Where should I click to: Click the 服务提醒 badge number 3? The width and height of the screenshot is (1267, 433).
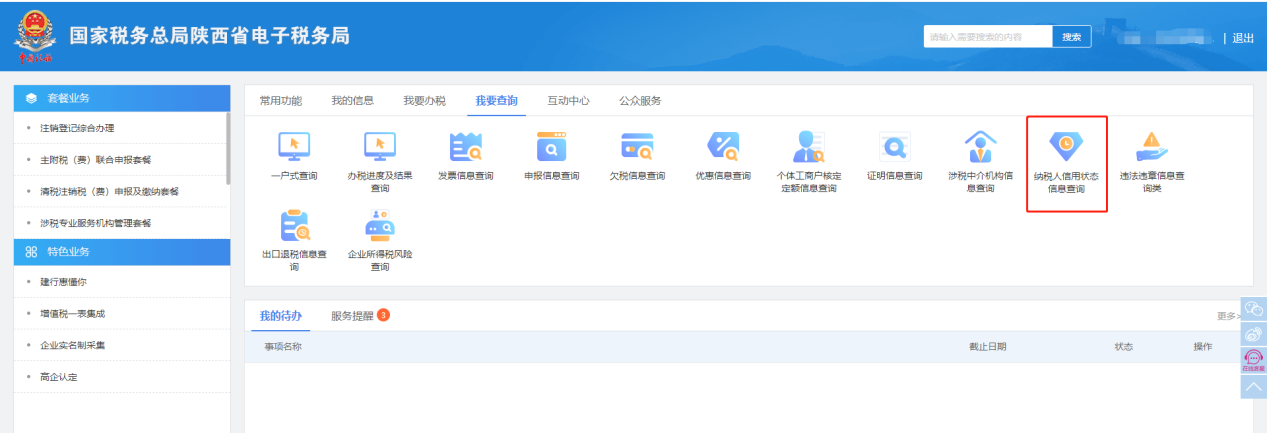(x=383, y=316)
